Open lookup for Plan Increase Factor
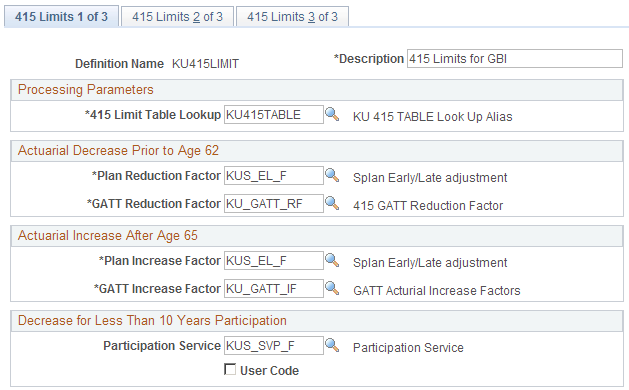Viewport: 629px width, 390px height. (x=332, y=260)
